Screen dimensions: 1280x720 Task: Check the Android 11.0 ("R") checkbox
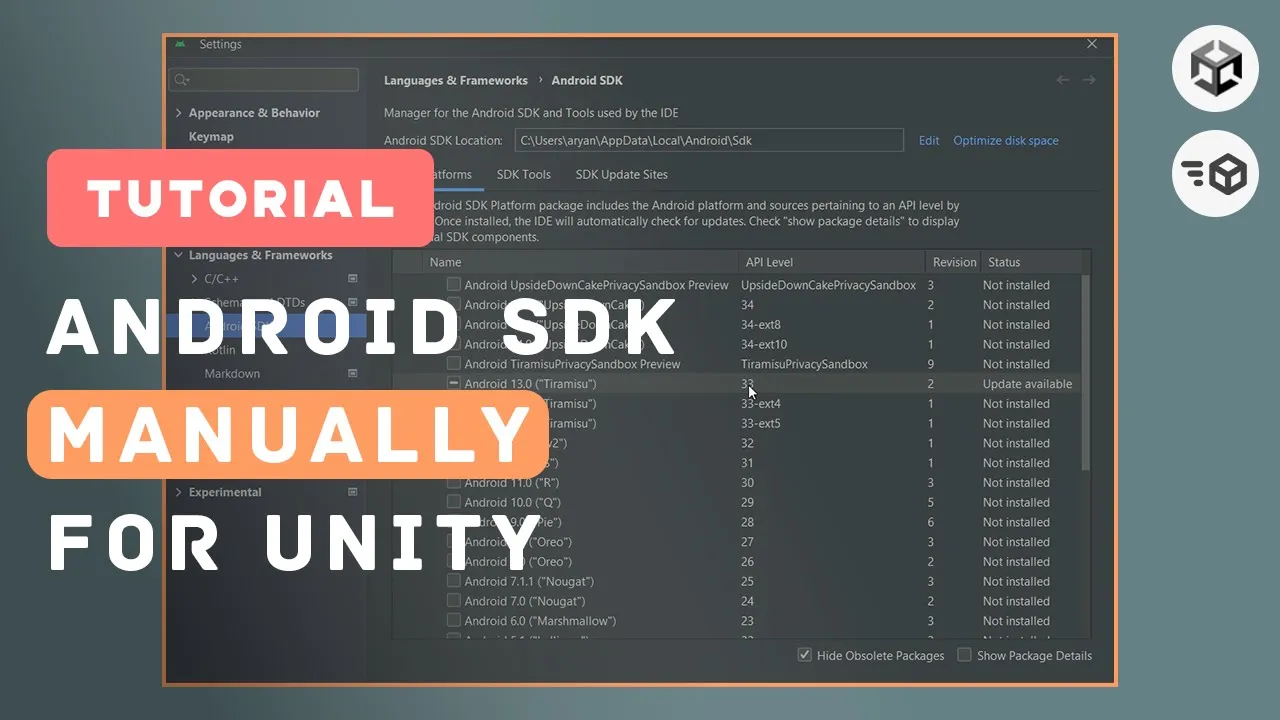point(454,483)
